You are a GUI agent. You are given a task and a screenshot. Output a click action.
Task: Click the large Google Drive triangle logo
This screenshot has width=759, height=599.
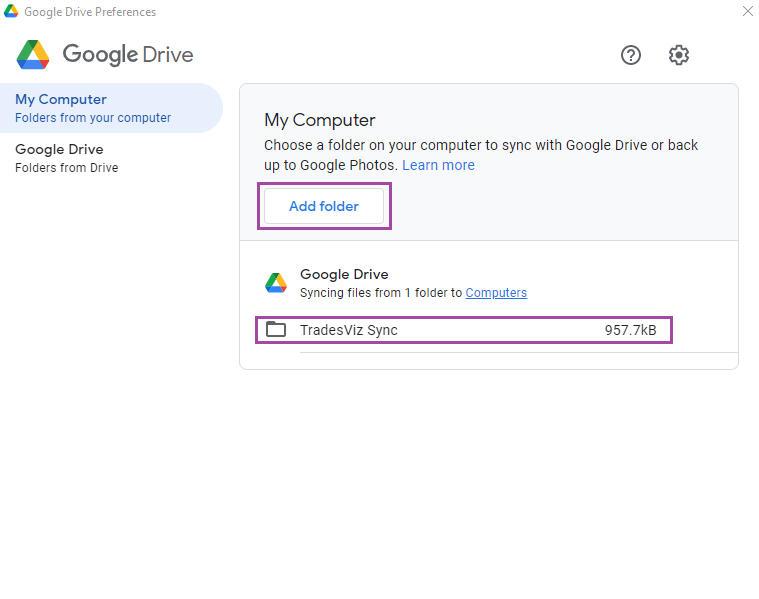coord(33,54)
